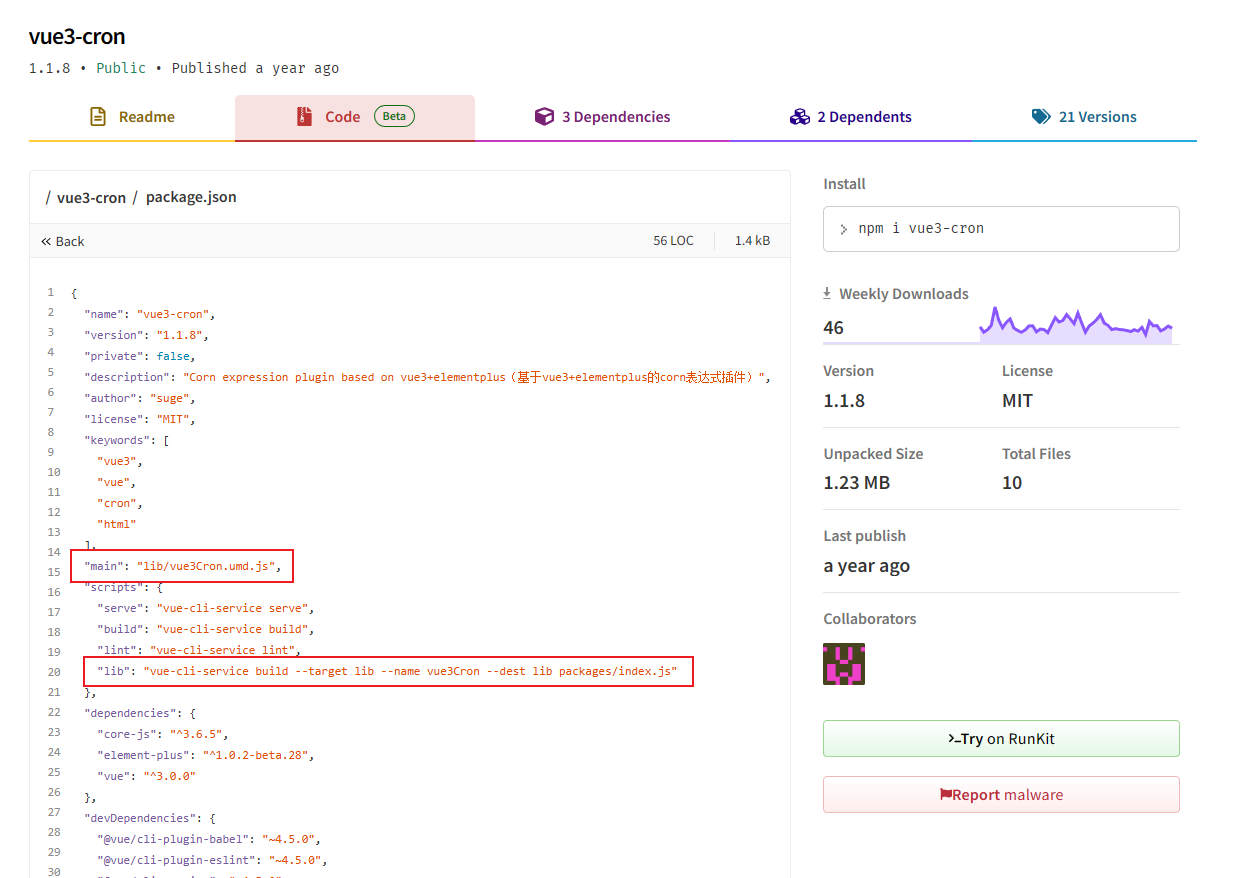Open the 21 Versions tab
Screen dimensions: 1242x878
1084,117
